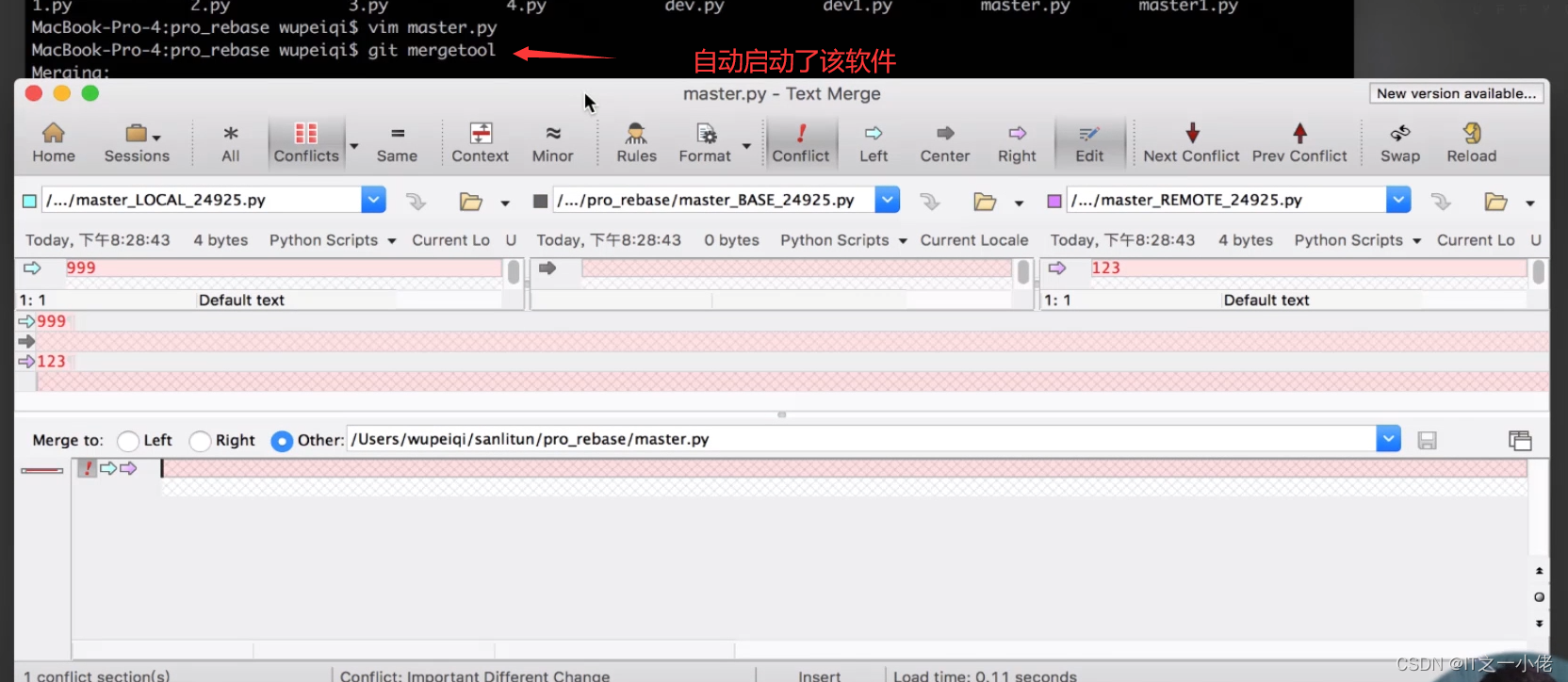Expand the BASE file path dropdown
The image size is (1568, 682).
(x=888, y=200)
